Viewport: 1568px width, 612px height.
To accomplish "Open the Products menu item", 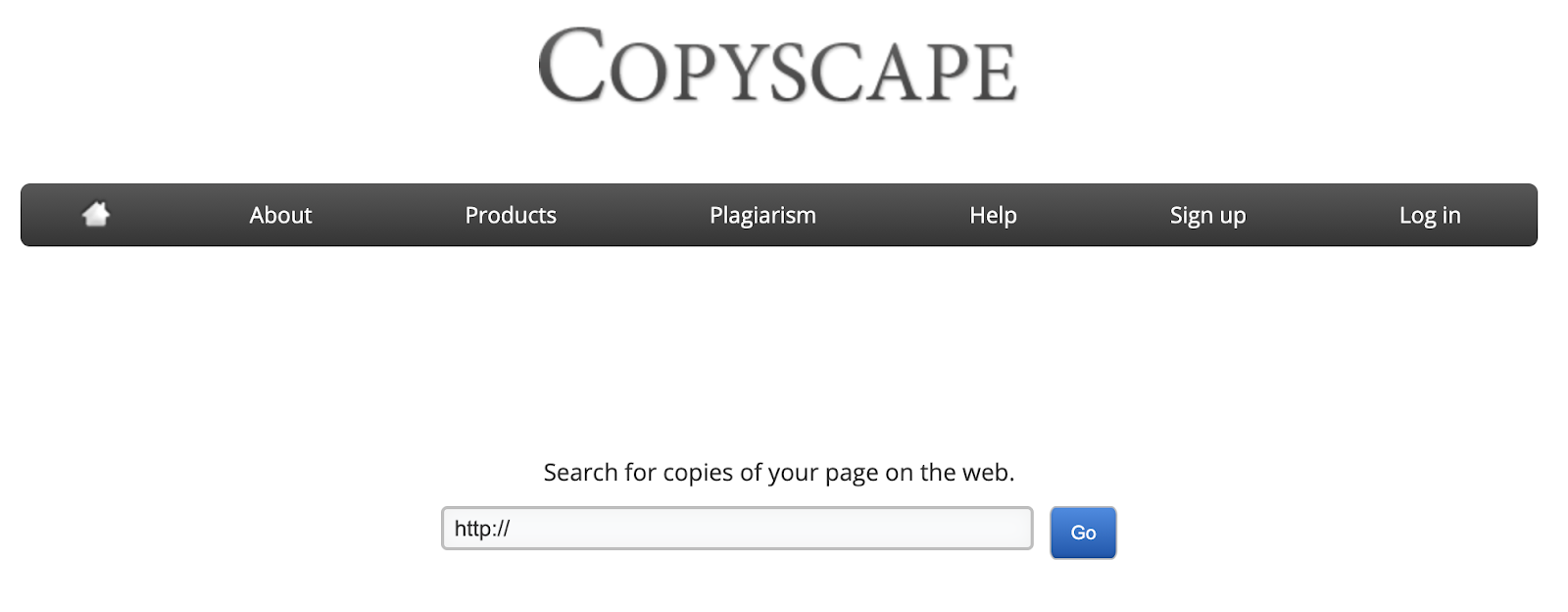I will 511,216.
